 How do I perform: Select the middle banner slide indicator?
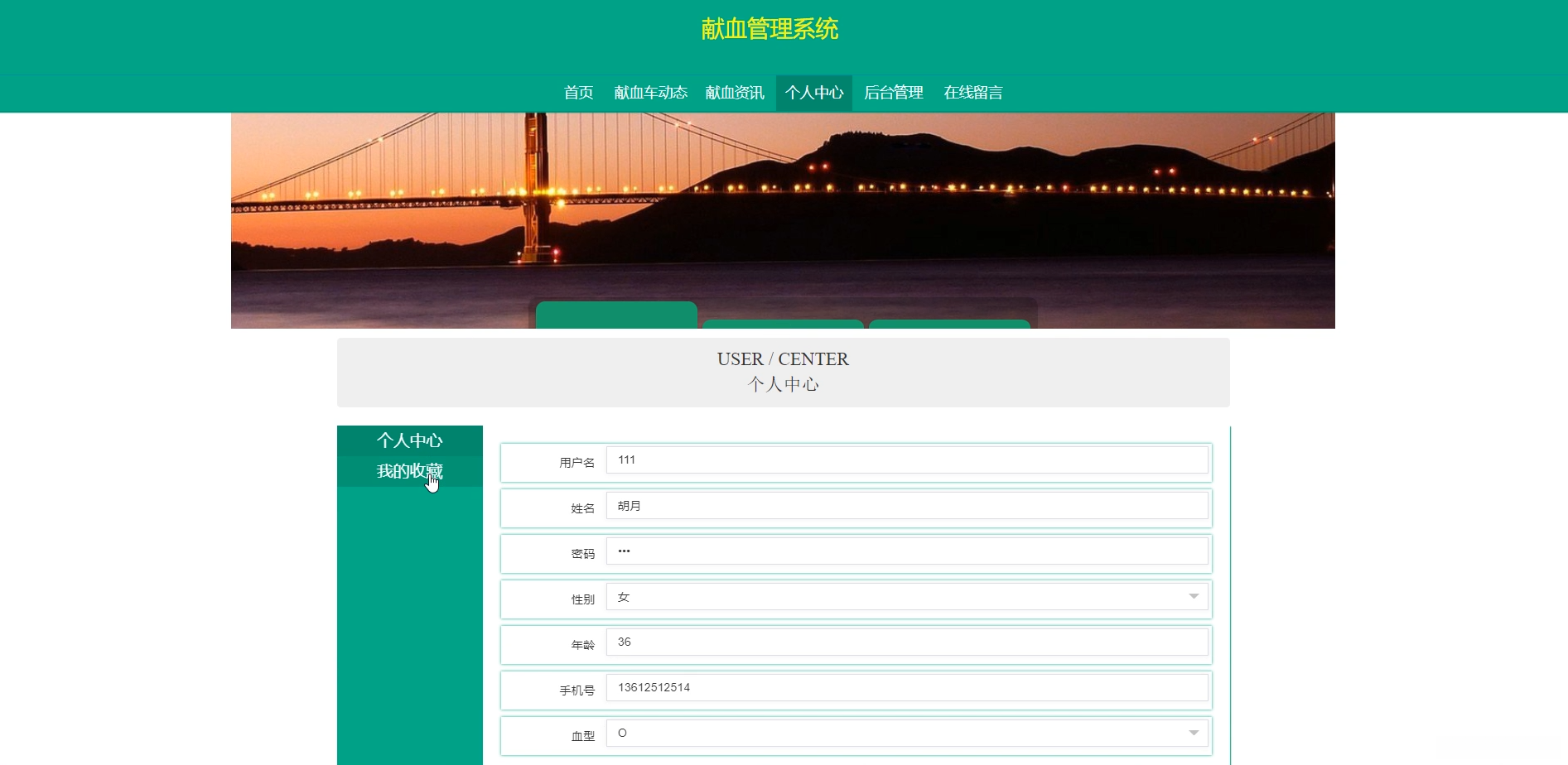(x=783, y=324)
